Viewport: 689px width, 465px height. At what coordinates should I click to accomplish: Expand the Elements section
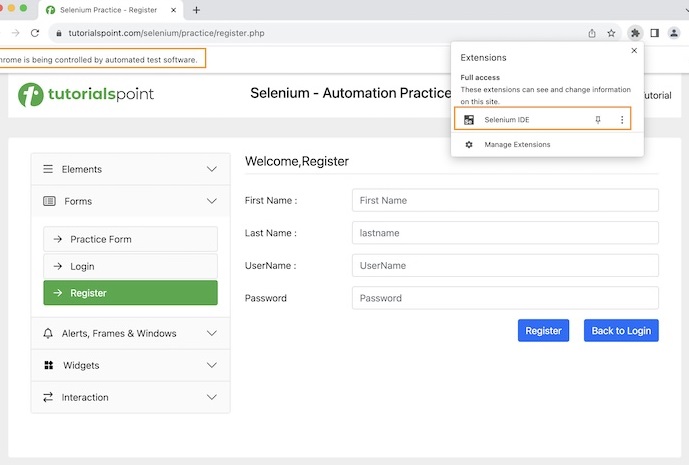pos(130,169)
